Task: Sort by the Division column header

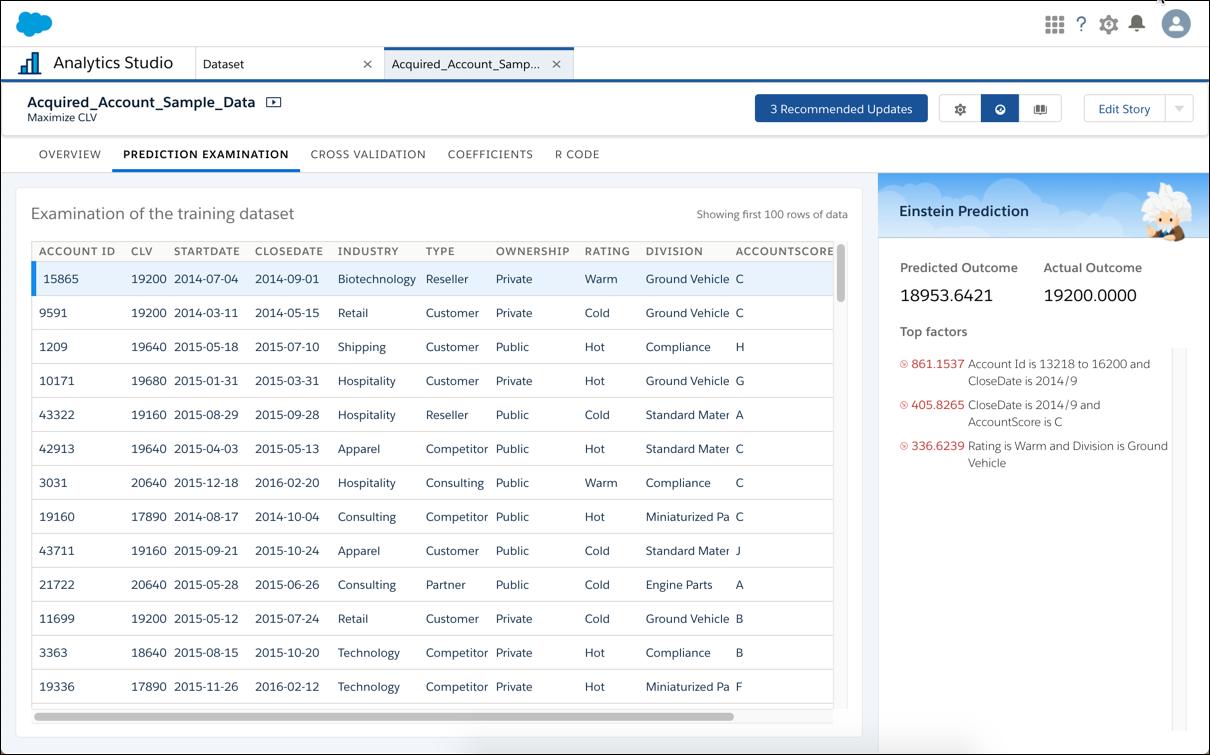Action: click(674, 251)
